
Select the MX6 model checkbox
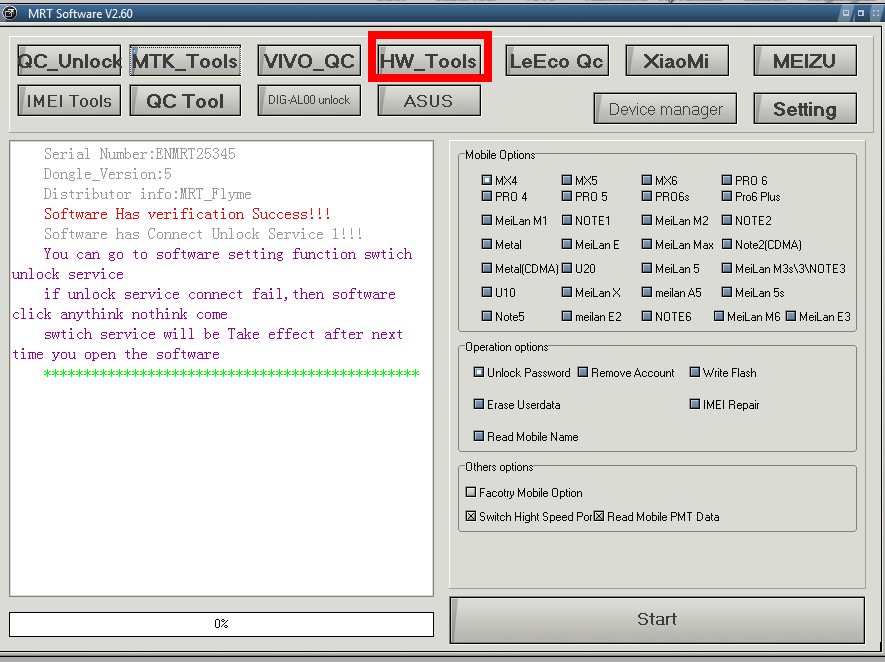(x=647, y=180)
